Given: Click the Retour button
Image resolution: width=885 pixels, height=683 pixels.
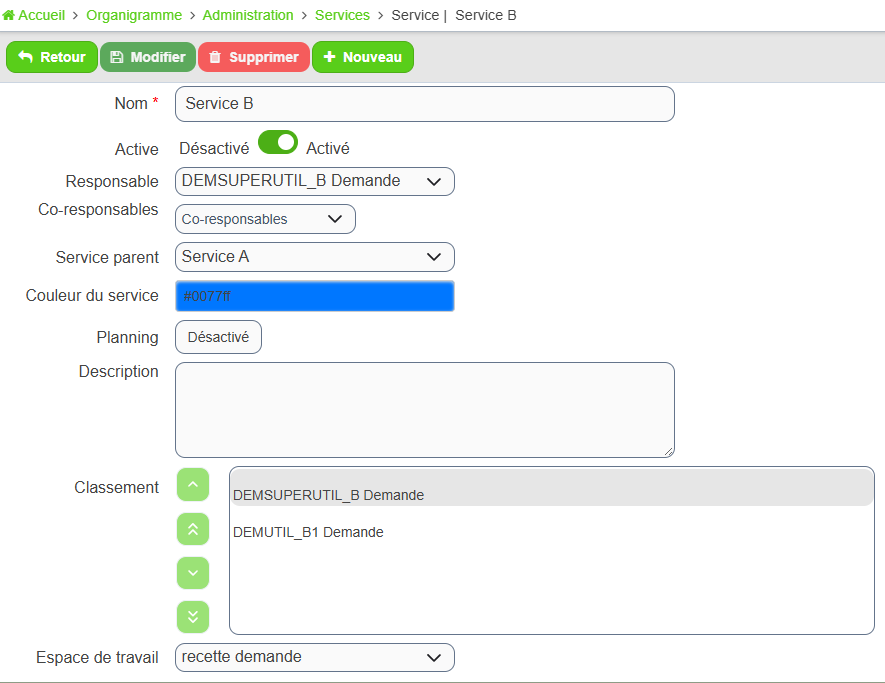Looking at the screenshot, I should coord(52,57).
